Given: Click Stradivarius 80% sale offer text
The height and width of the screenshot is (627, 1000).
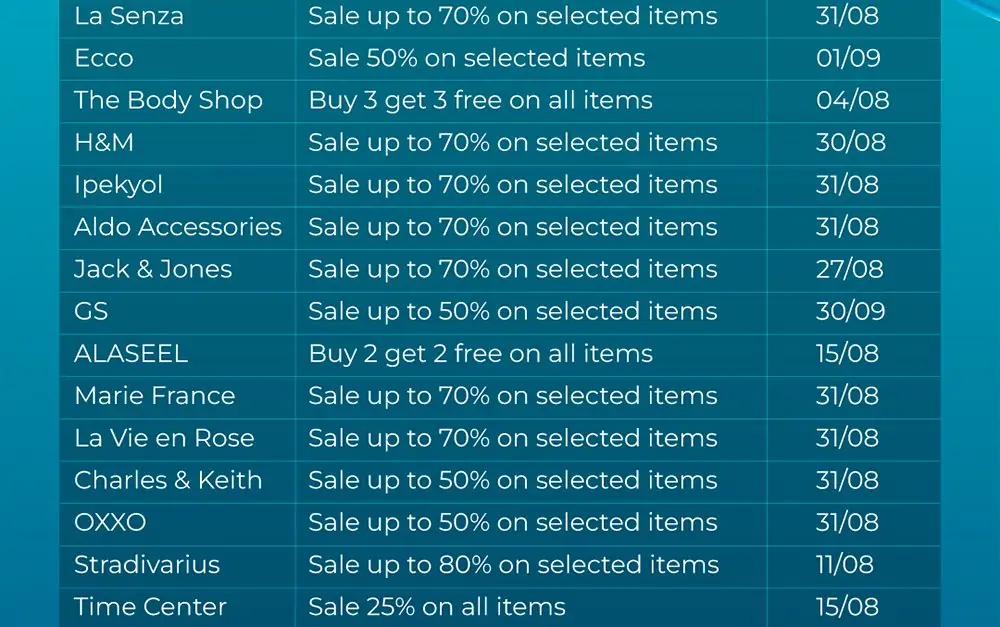Looking at the screenshot, I should (x=513, y=565).
